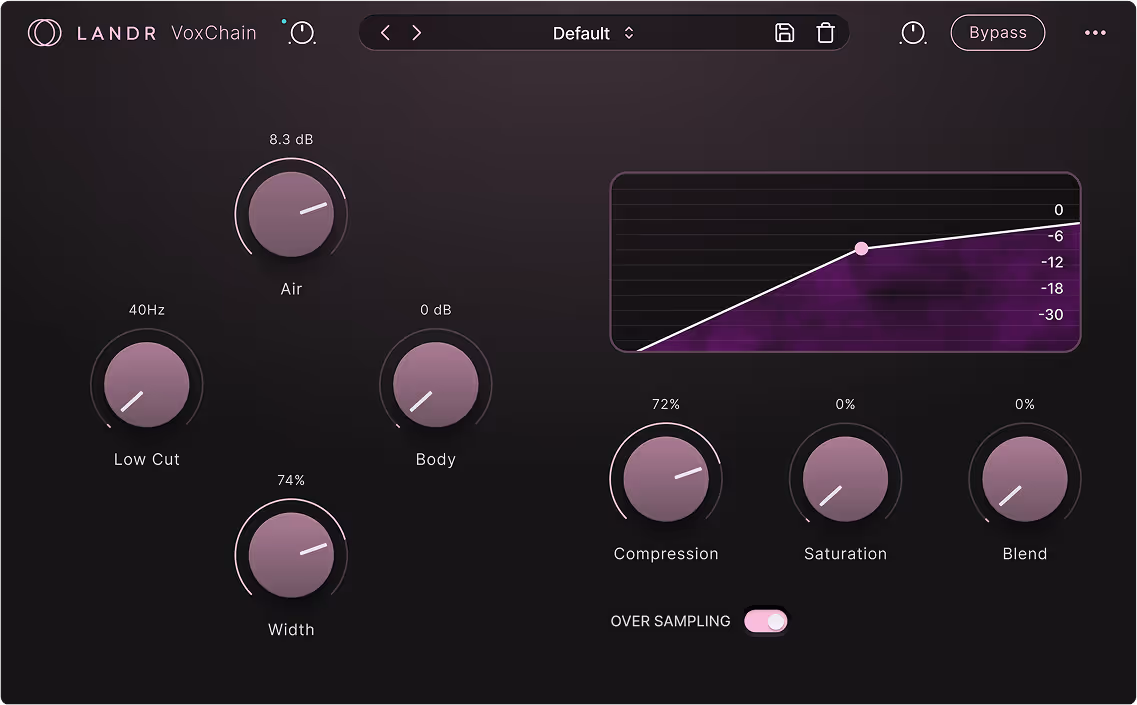
Task: Open the Default preset dropdown
Action: click(x=593, y=33)
